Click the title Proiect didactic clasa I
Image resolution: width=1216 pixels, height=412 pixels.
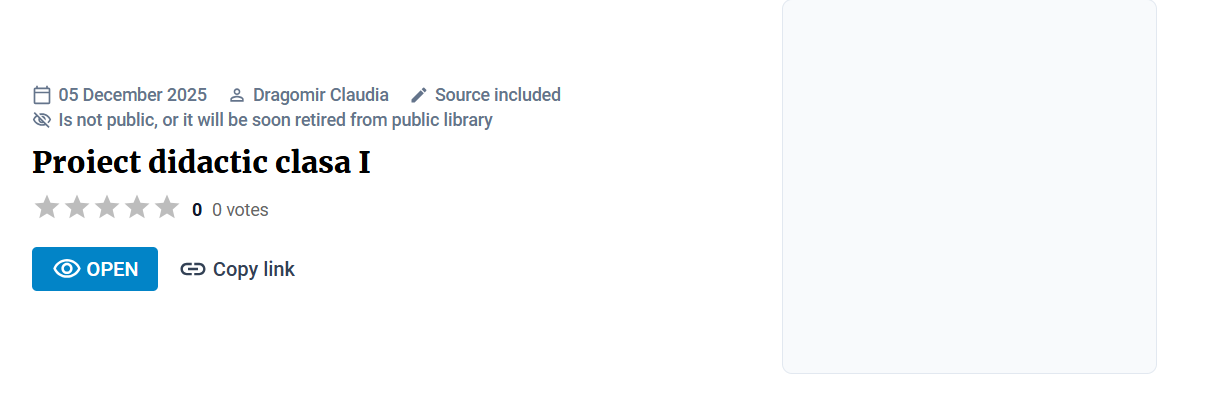pyautogui.click(x=201, y=162)
